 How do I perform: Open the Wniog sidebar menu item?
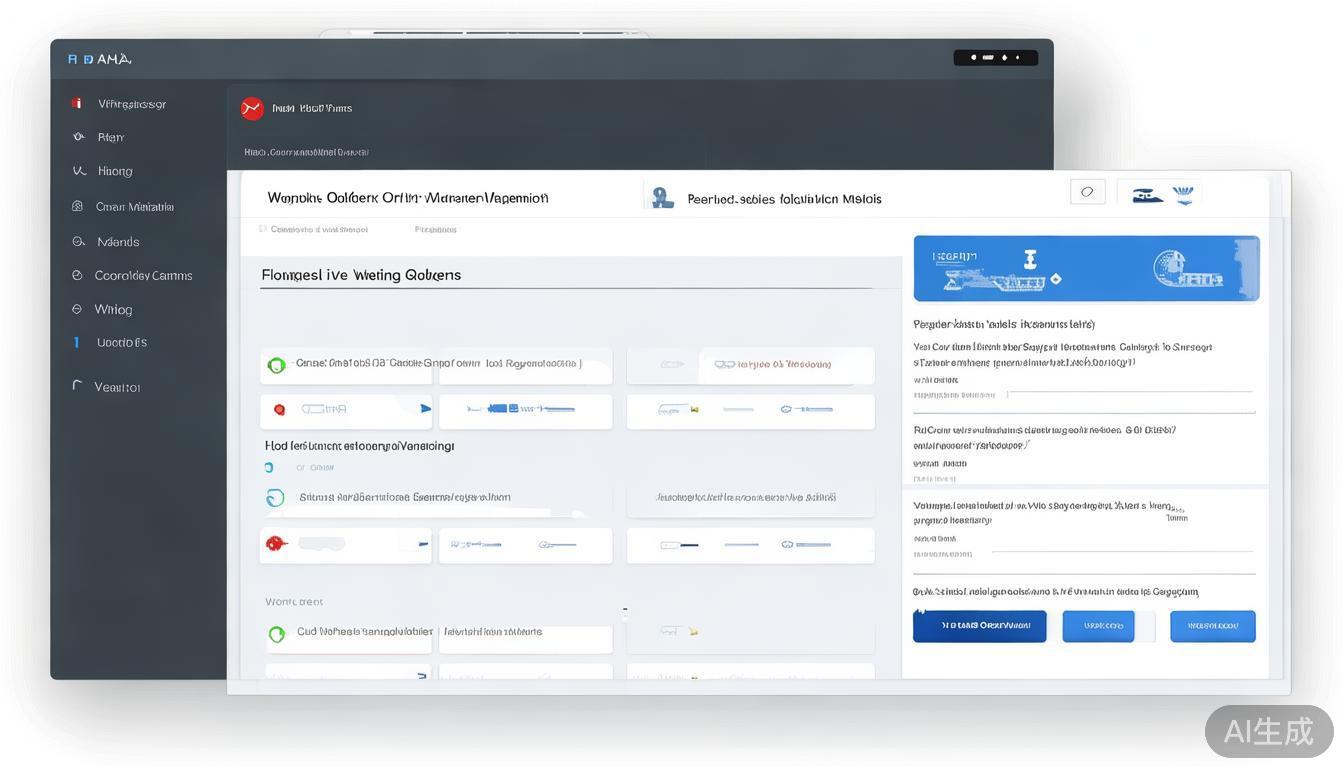click(x=113, y=309)
